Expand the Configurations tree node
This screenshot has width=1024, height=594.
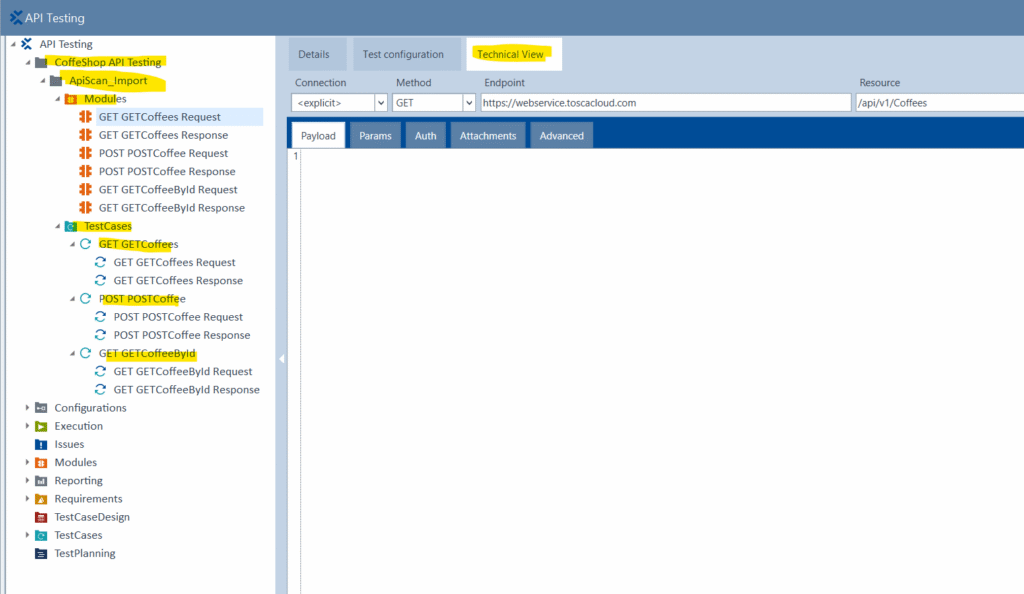pos(28,408)
